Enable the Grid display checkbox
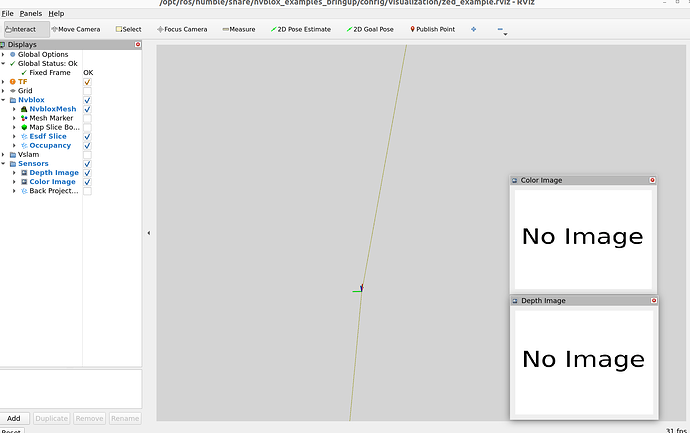Image resolution: width=690 pixels, height=433 pixels. coord(87,91)
